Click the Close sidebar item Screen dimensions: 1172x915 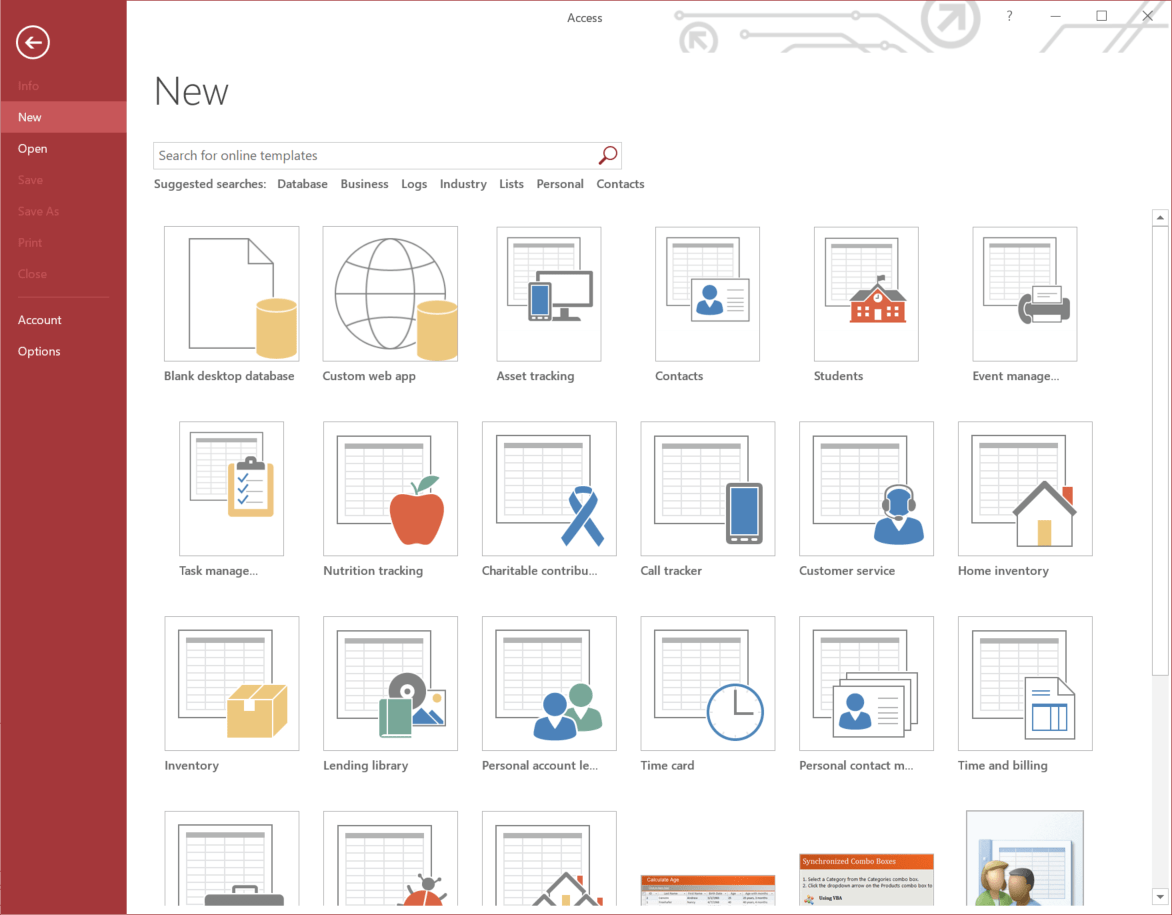pyautogui.click(x=64, y=274)
